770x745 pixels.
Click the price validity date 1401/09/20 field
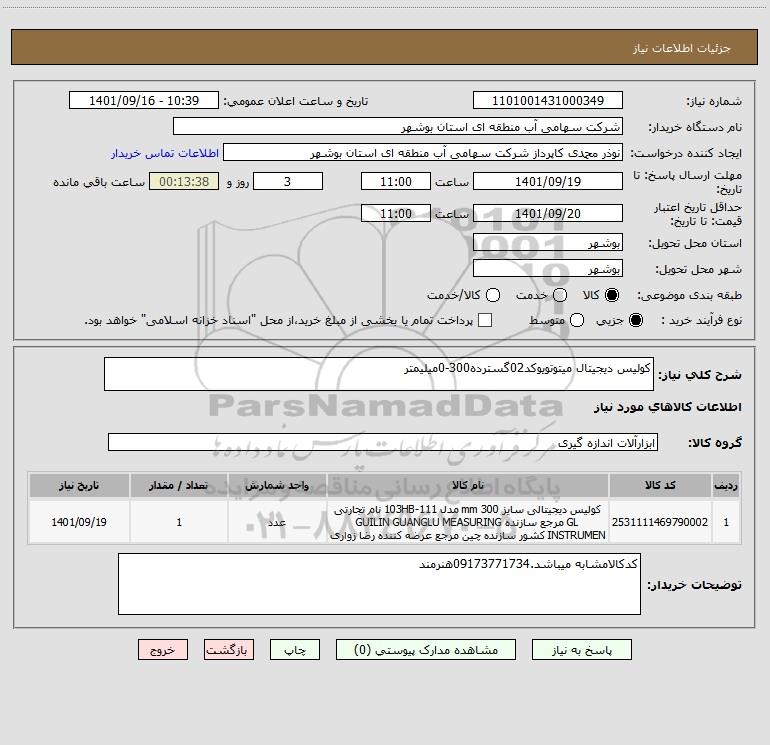coord(548,213)
